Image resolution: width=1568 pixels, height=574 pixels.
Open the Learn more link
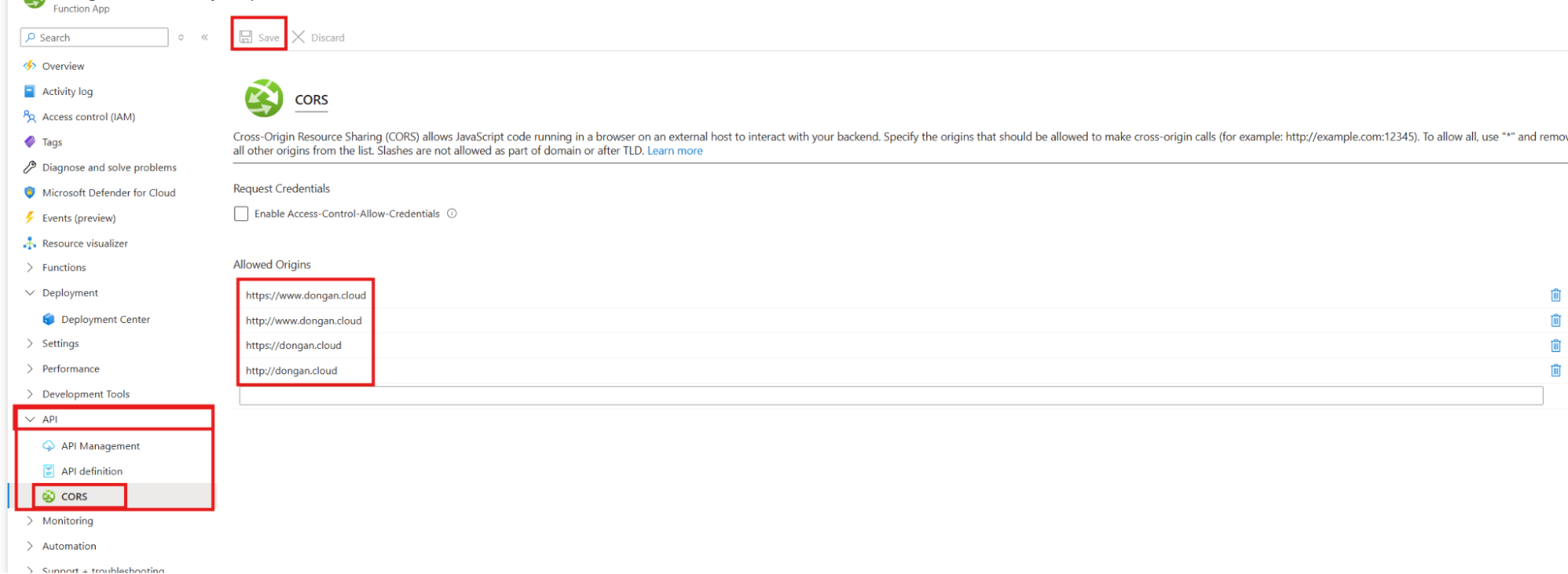click(675, 151)
